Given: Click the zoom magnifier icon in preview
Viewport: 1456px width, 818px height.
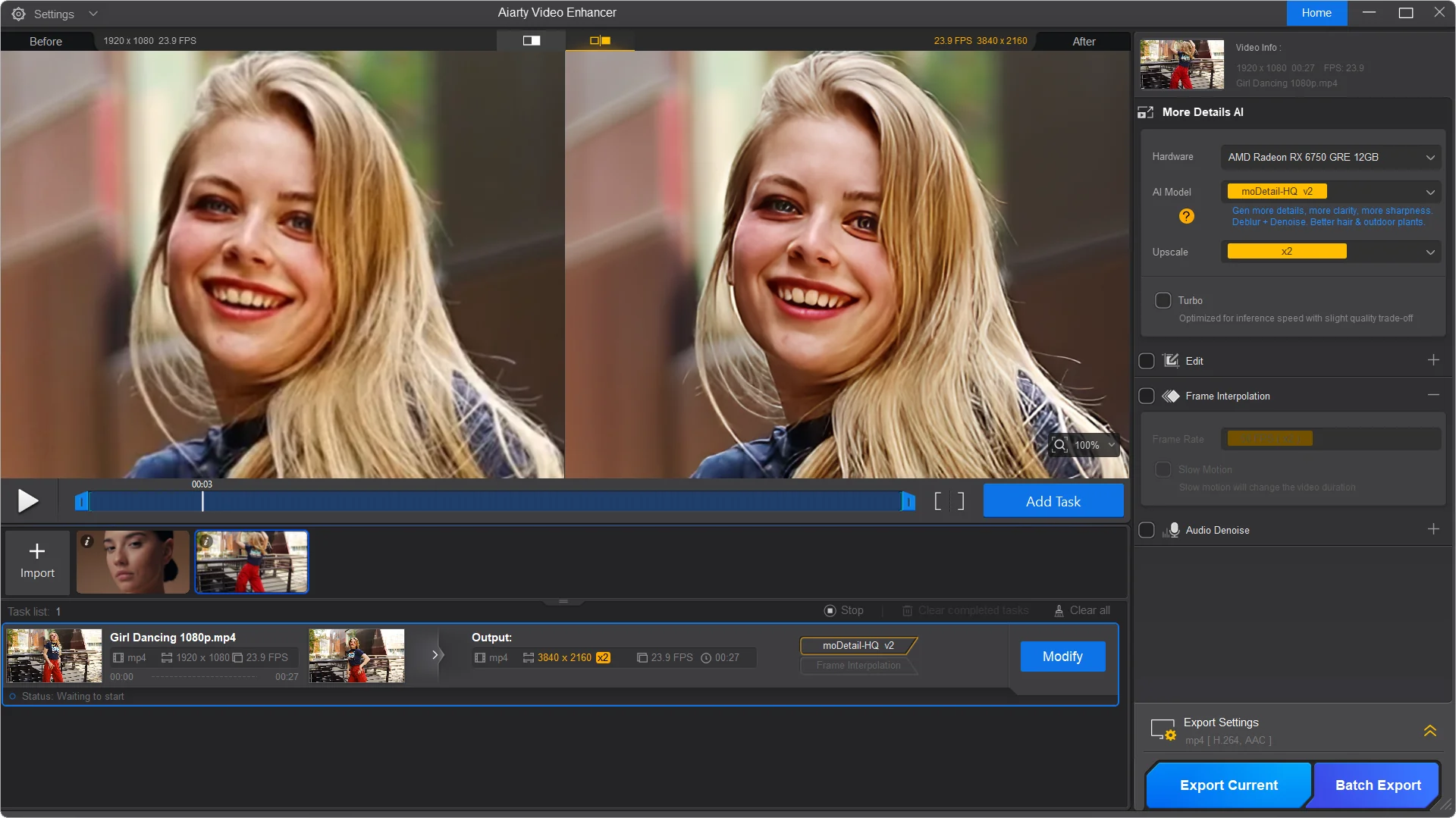Looking at the screenshot, I should (1059, 445).
